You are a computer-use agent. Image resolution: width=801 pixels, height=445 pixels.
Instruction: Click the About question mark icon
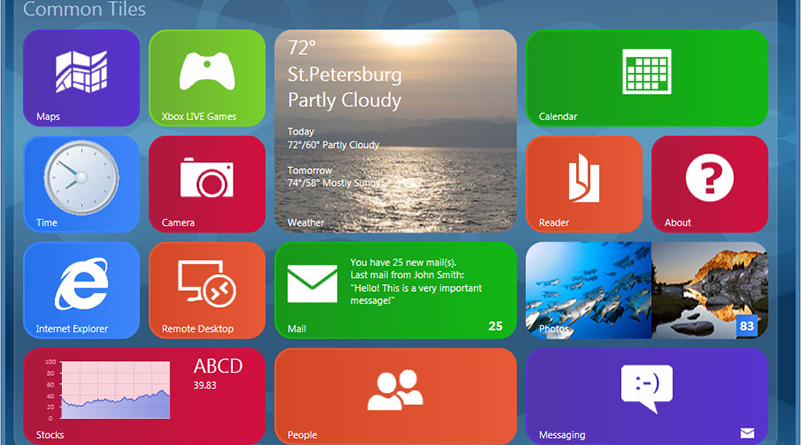click(709, 178)
